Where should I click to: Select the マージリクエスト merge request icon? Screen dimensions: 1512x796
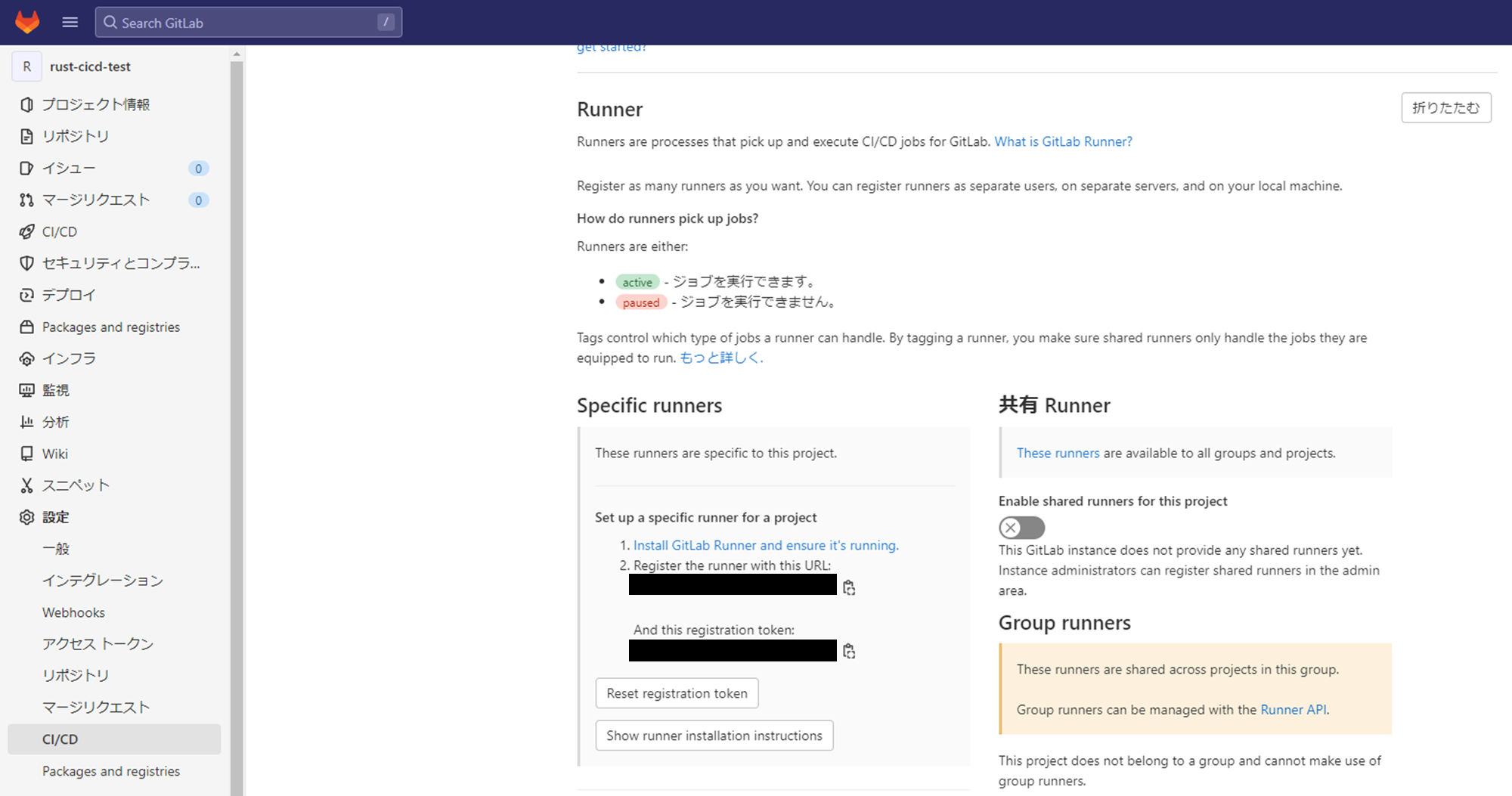click(x=27, y=200)
